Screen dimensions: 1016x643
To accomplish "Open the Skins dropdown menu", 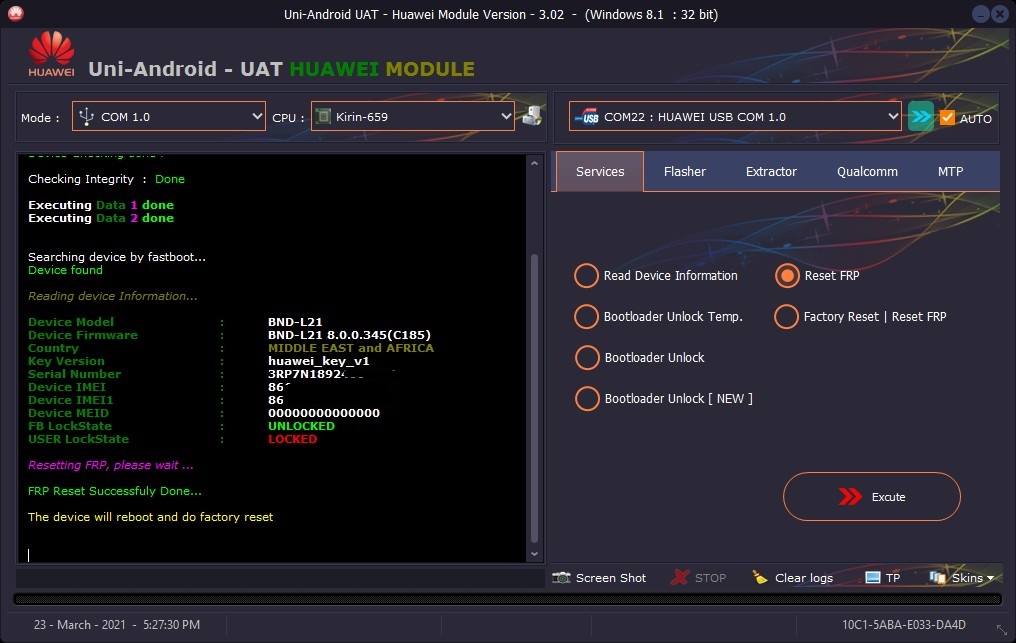I will (x=962, y=578).
